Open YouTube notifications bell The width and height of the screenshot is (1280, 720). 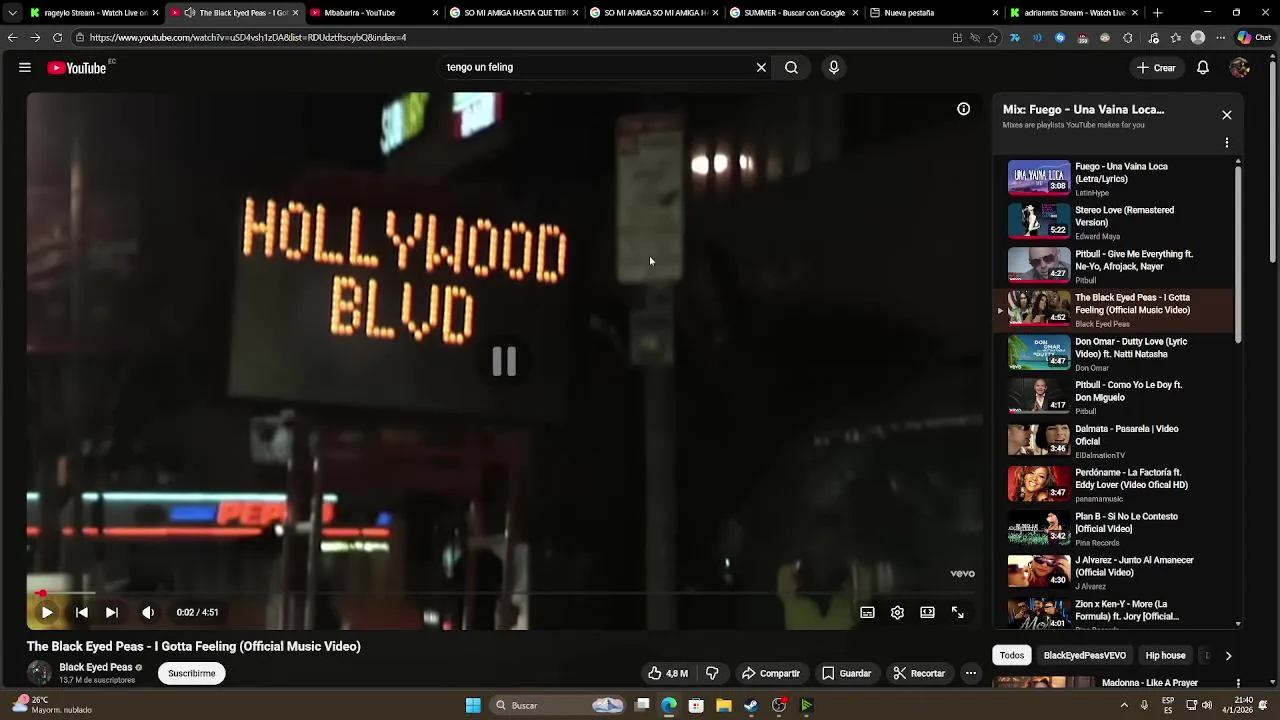coord(1203,68)
